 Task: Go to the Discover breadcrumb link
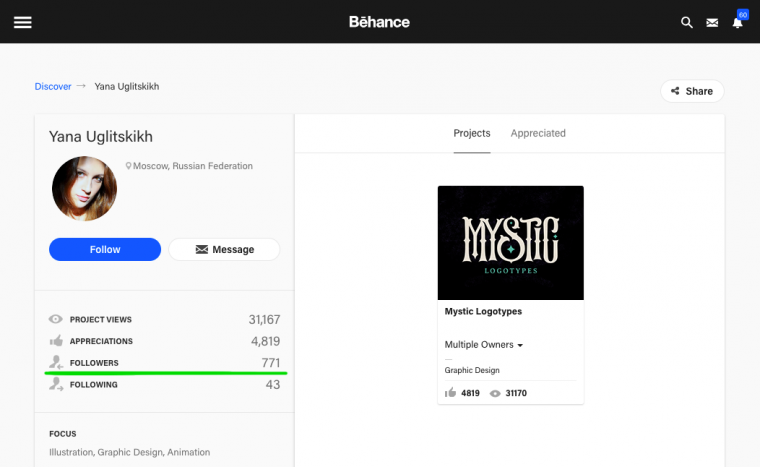click(53, 86)
